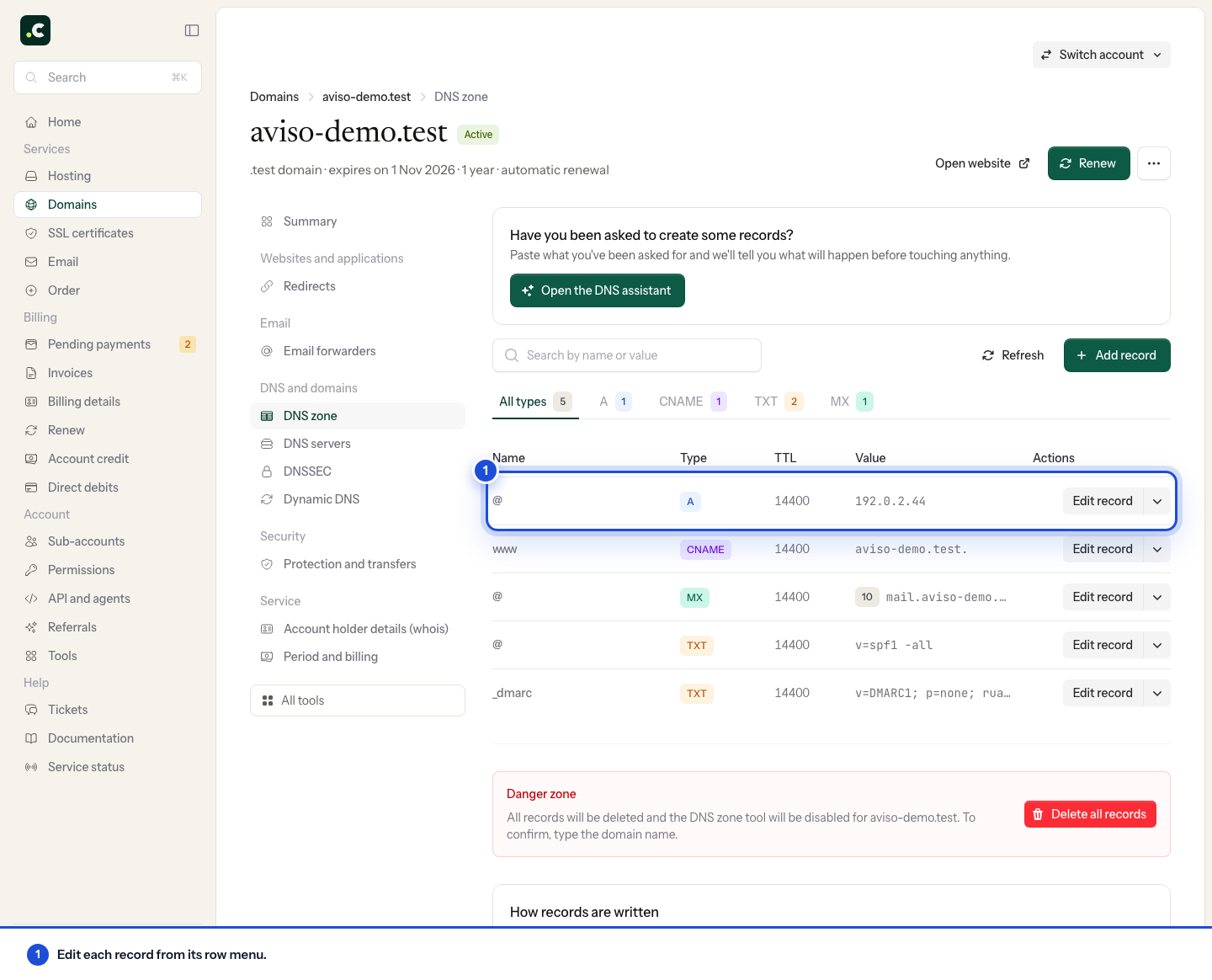The image size is (1212, 980).
Task: Open website external link
Action: 982,163
